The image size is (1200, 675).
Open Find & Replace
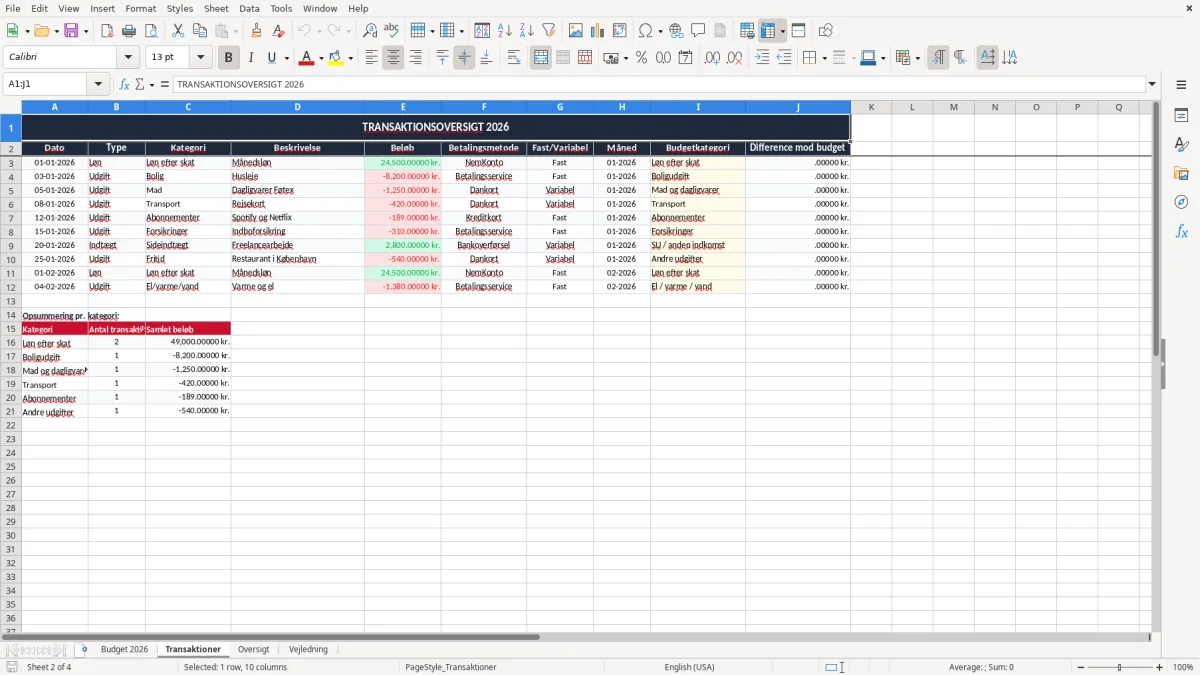(370, 31)
